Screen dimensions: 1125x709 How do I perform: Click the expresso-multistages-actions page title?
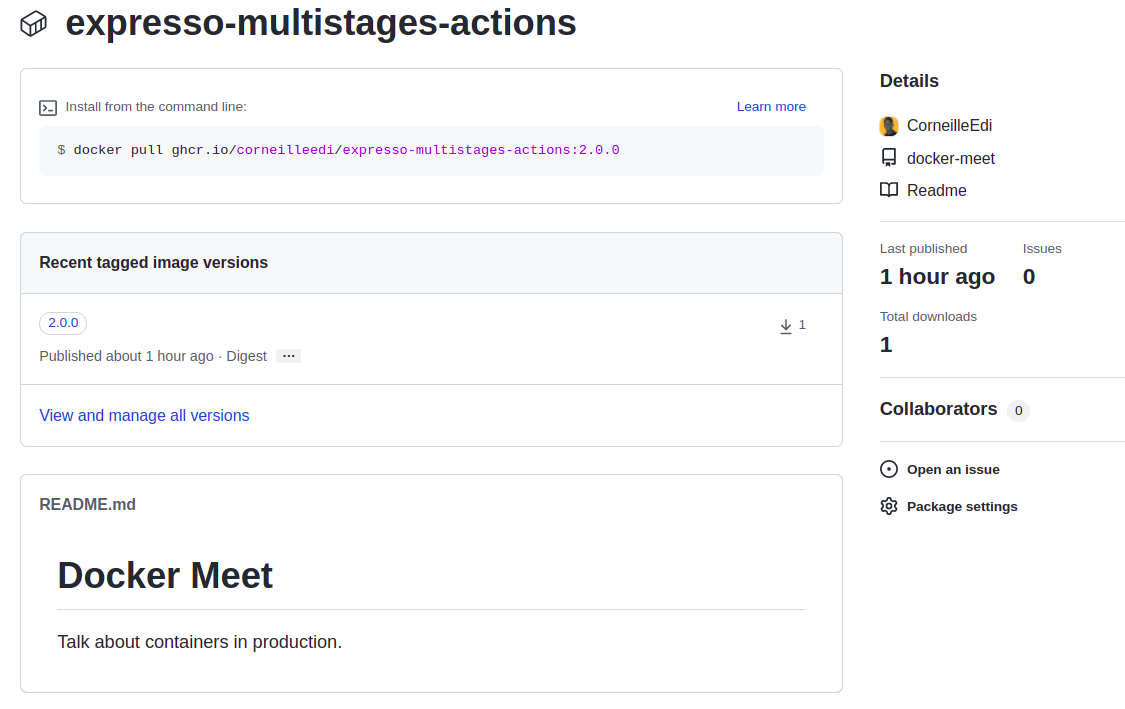pyautogui.click(x=320, y=23)
